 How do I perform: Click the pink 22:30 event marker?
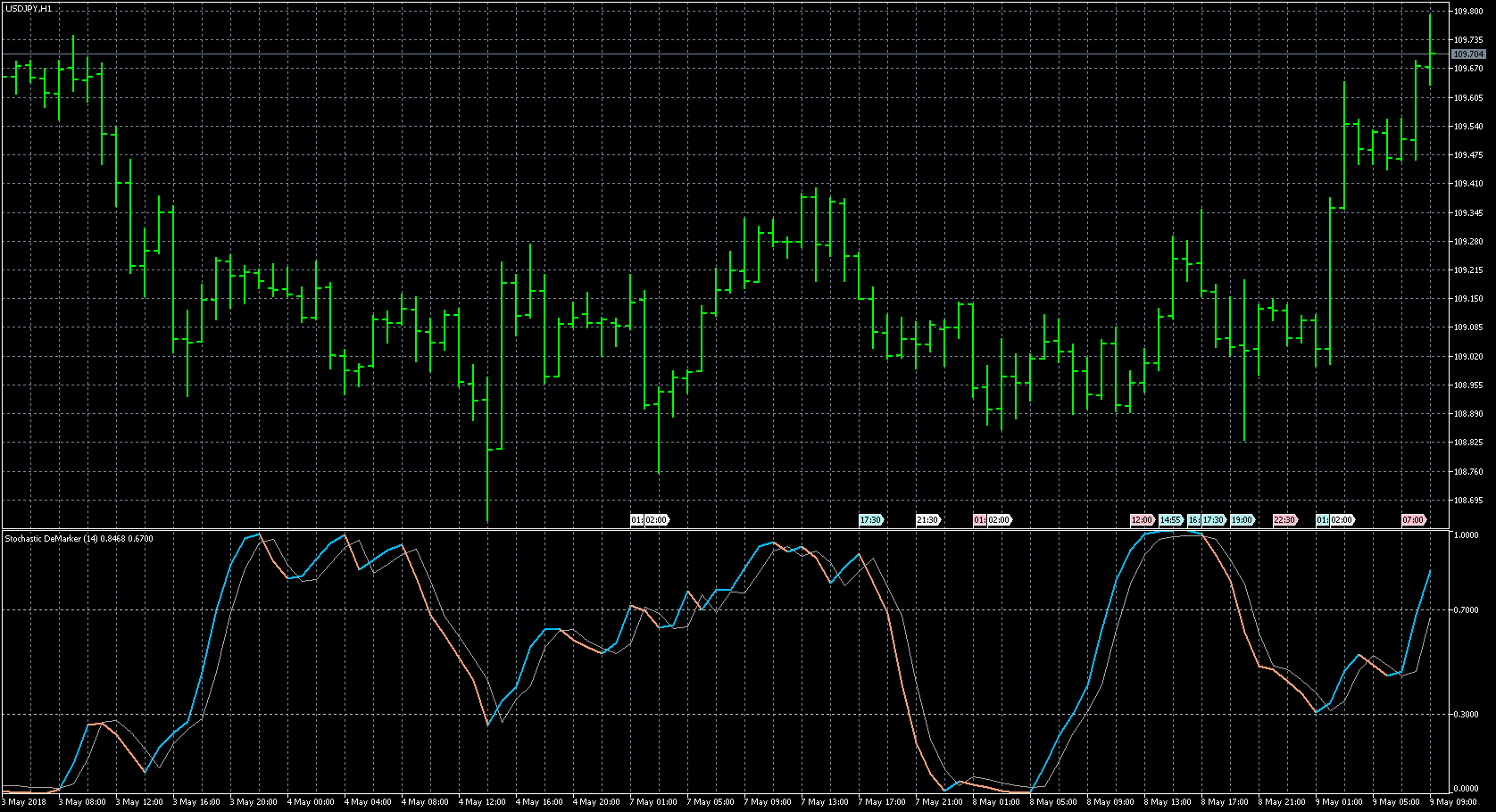tap(1284, 520)
